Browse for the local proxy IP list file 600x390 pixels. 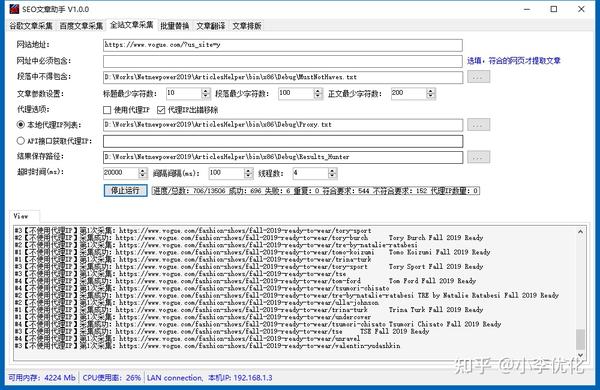pyautogui.click(x=478, y=125)
